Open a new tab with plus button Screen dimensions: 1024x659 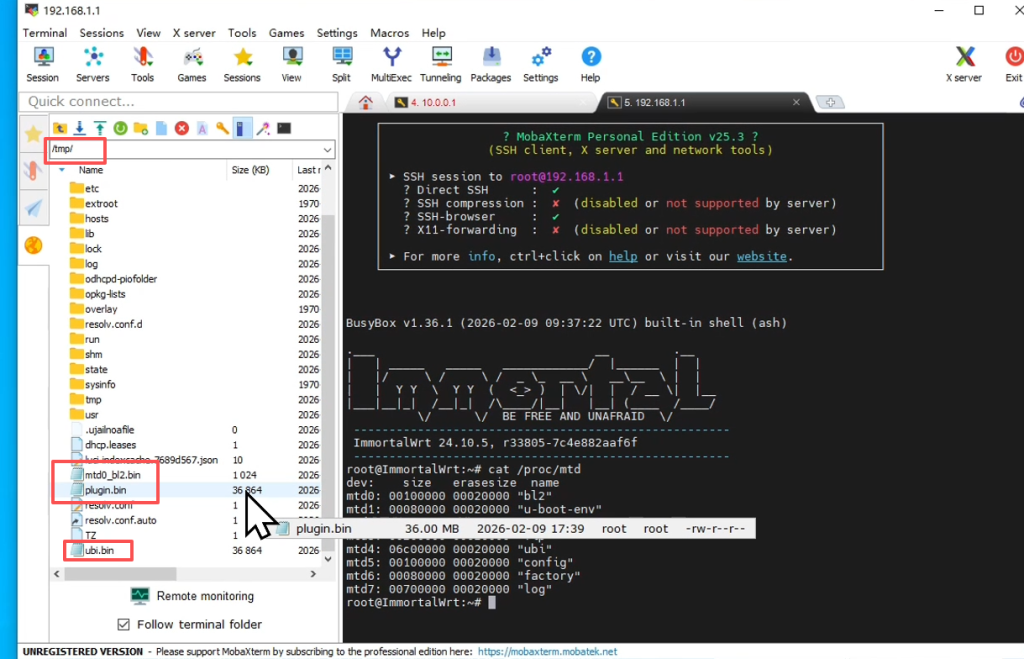tap(830, 102)
